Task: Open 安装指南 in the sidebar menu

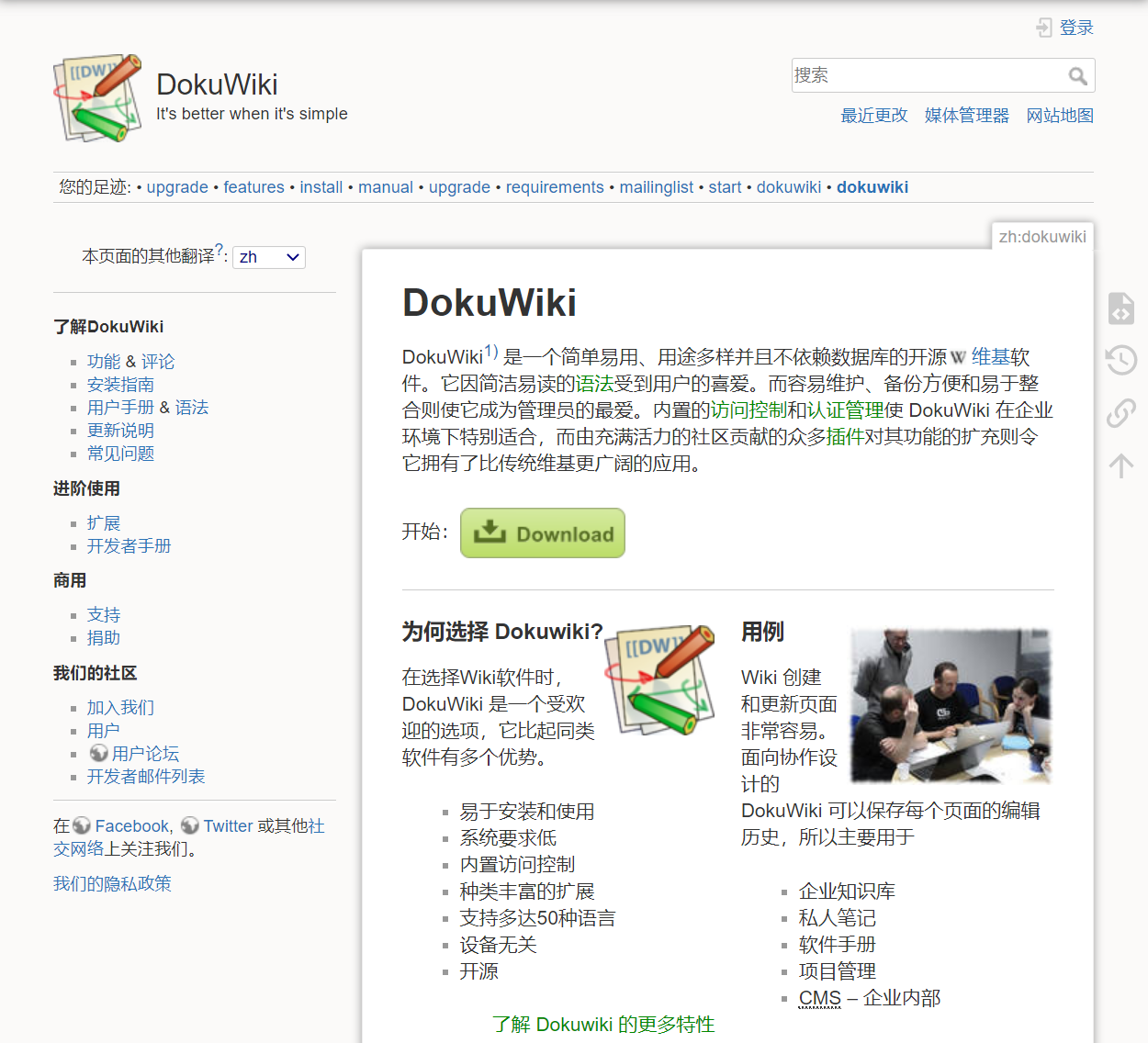Action: [120, 384]
